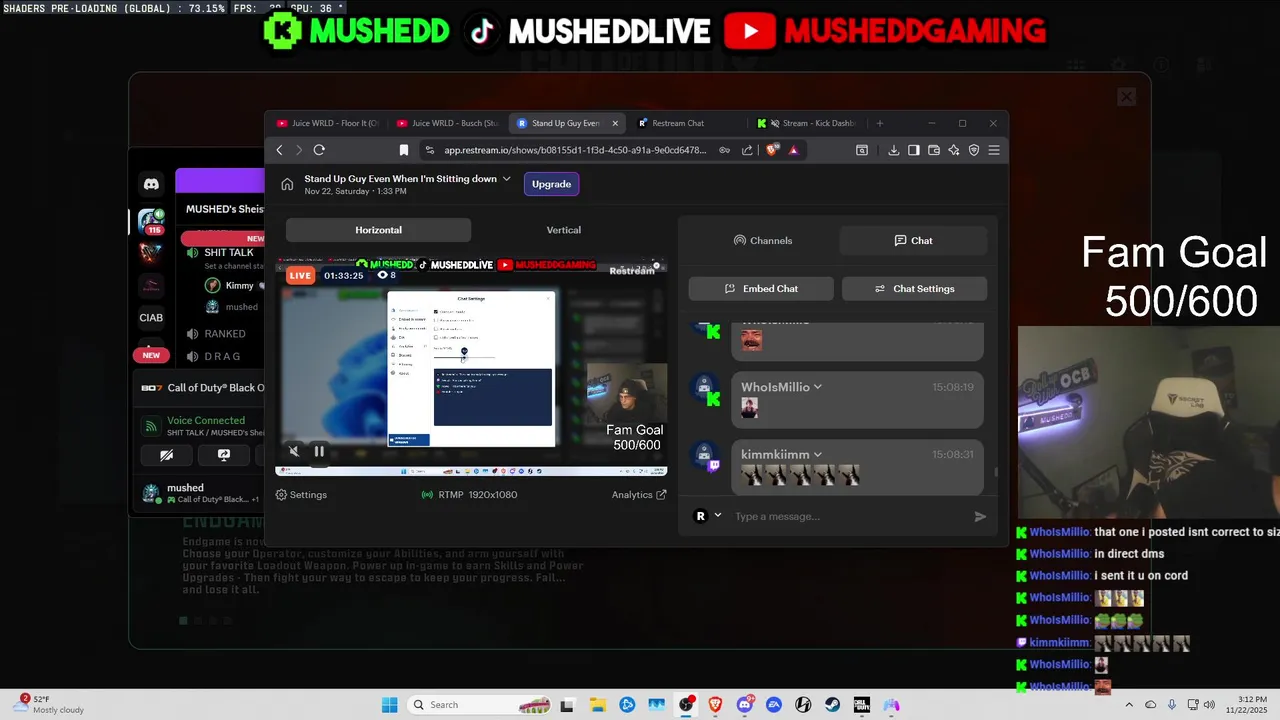Image resolution: width=1280 pixels, height=720 pixels.
Task: Select CIAB server in Discord sidebar
Action: pos(151,318)
